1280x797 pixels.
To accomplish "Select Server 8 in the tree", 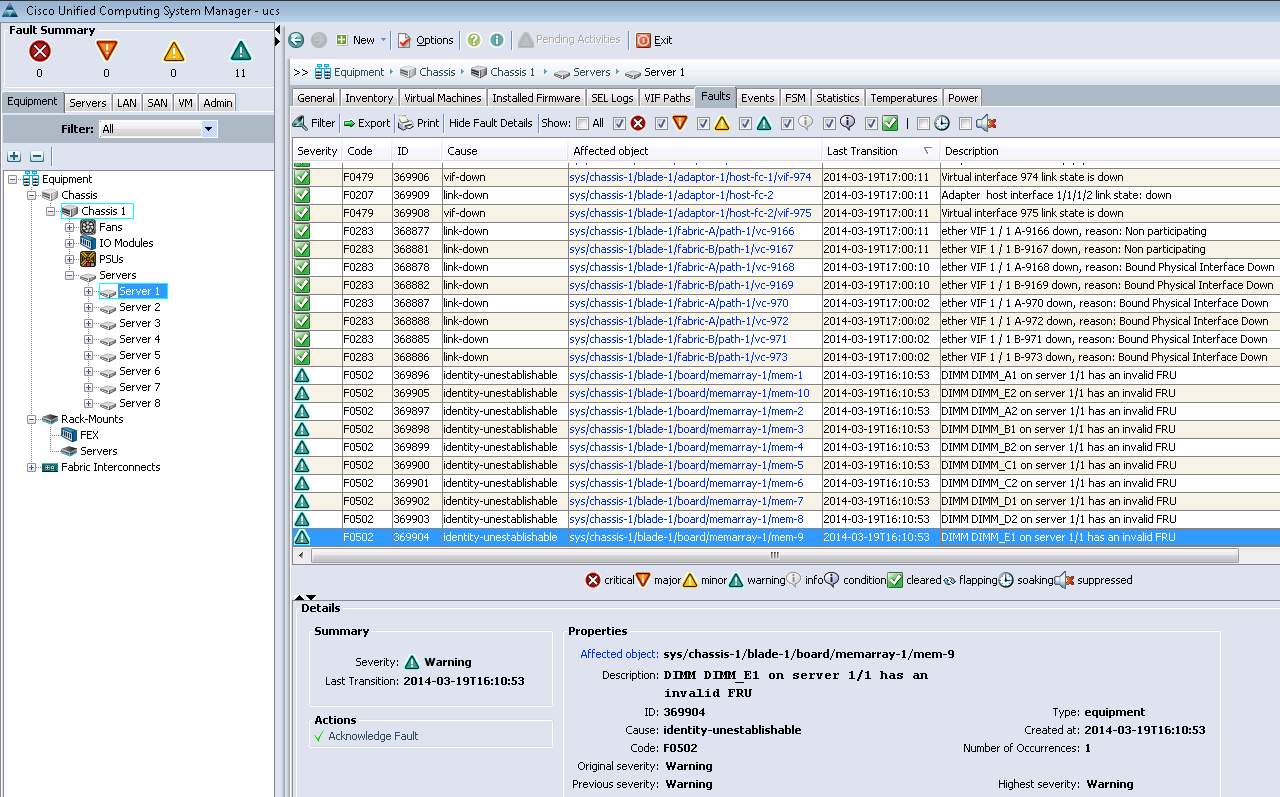I will coord(139,403).
